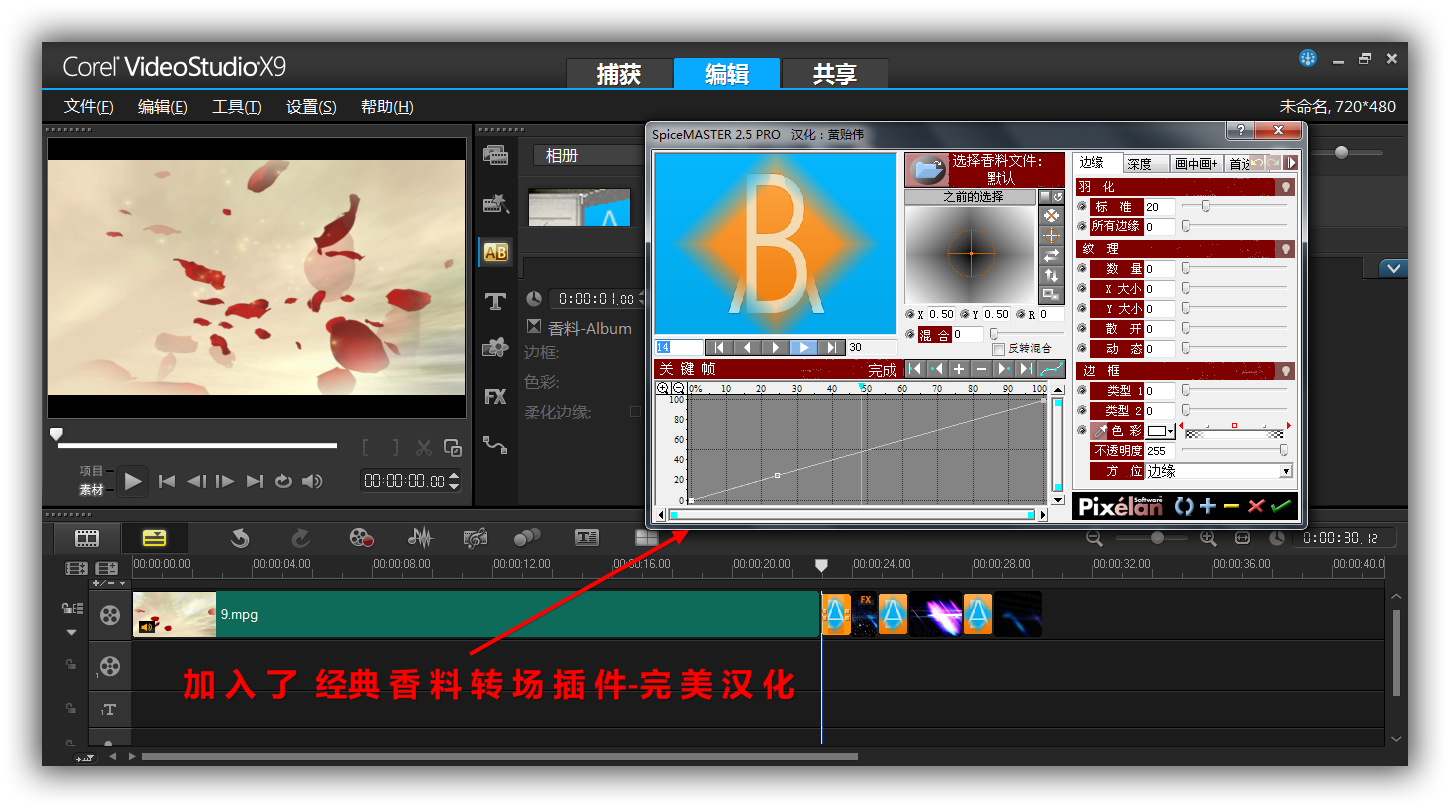Toggle the animation button beside 混合
The image size is (1450, 808).
click(x=909, y=335)
